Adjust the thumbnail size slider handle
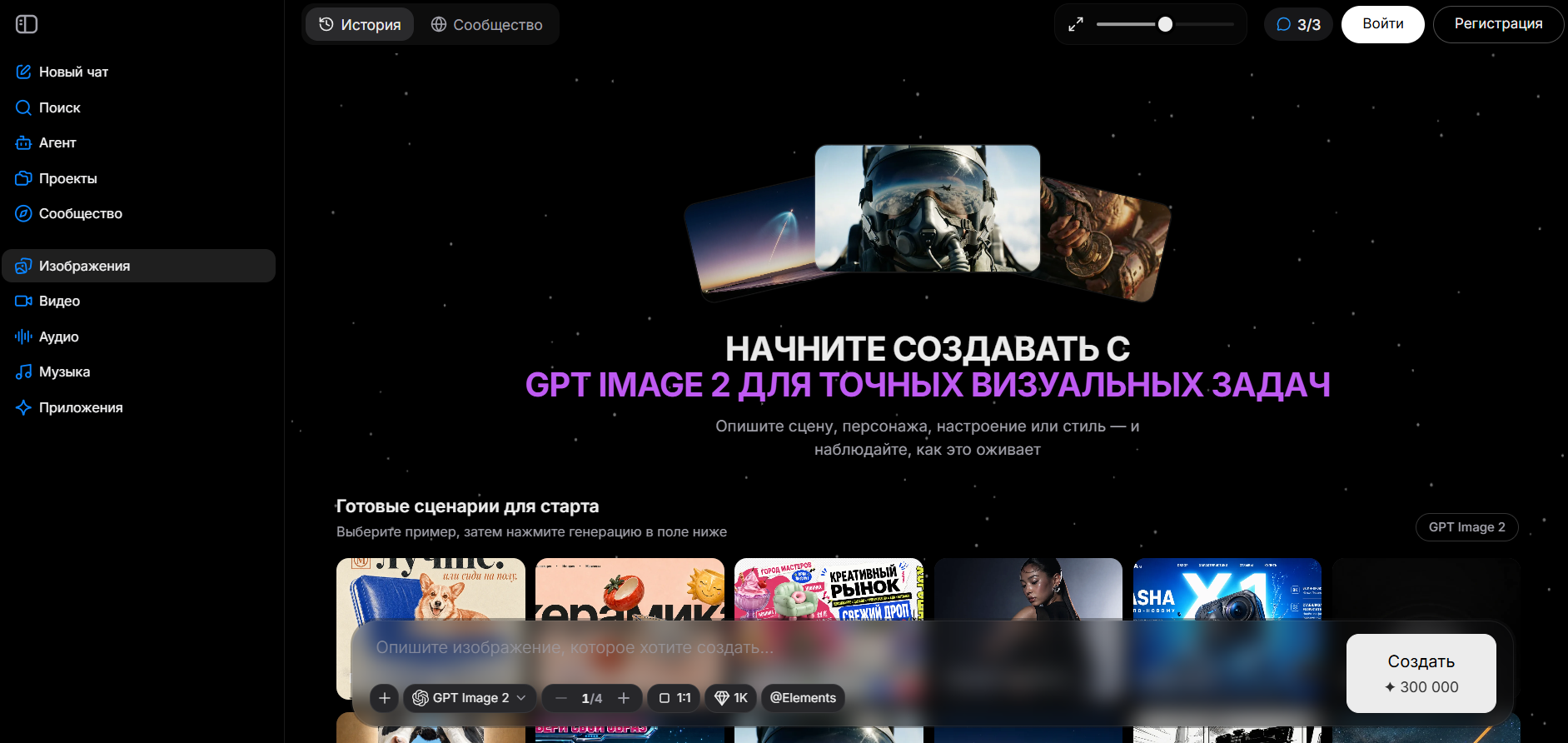The image size is (1568, 743). (x=1165, y=24)
